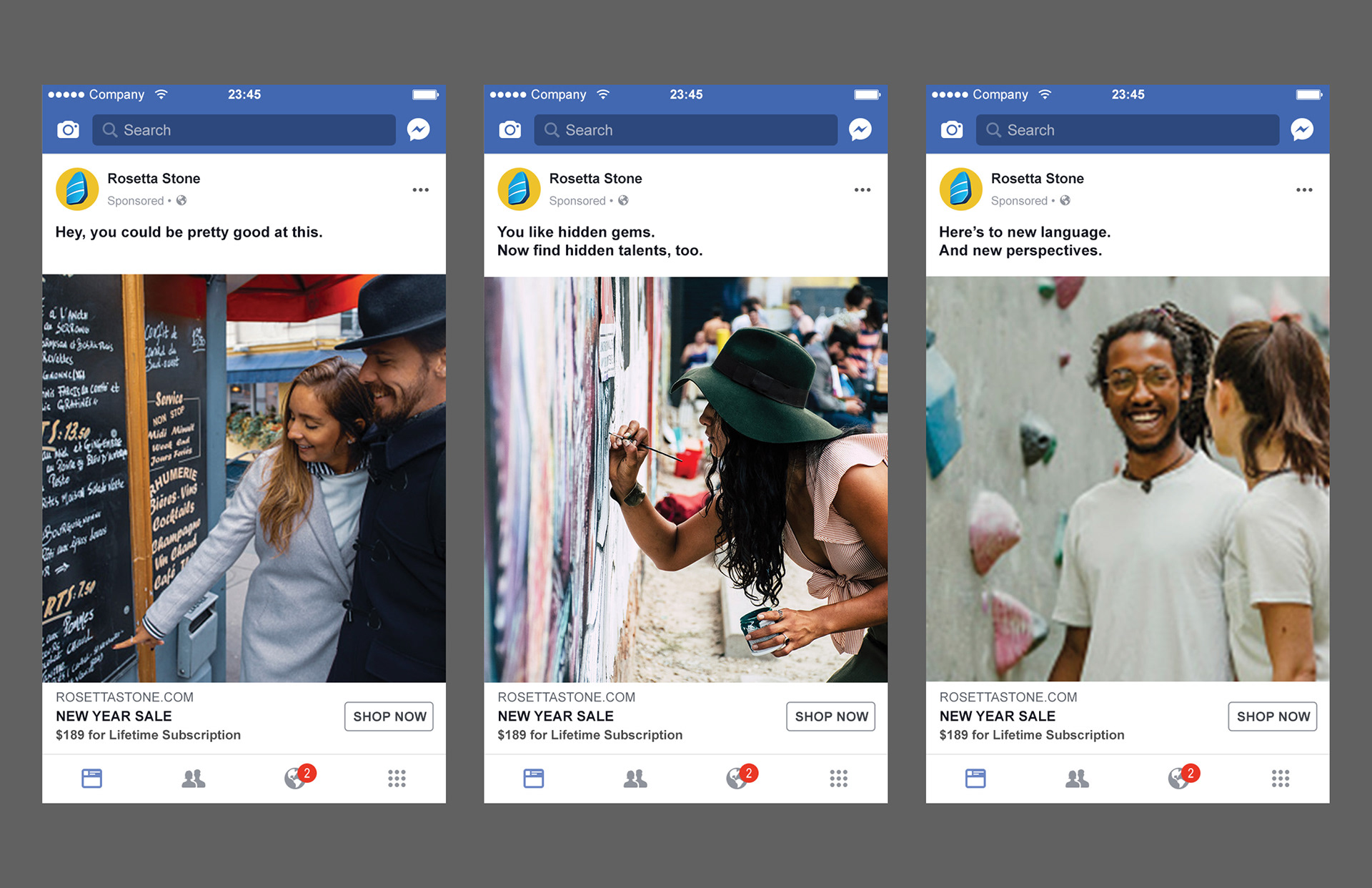Click '$189 for Lifetime Subscription' in middle ad
The width and height of the screenshot is (1372, 888).
590,735
